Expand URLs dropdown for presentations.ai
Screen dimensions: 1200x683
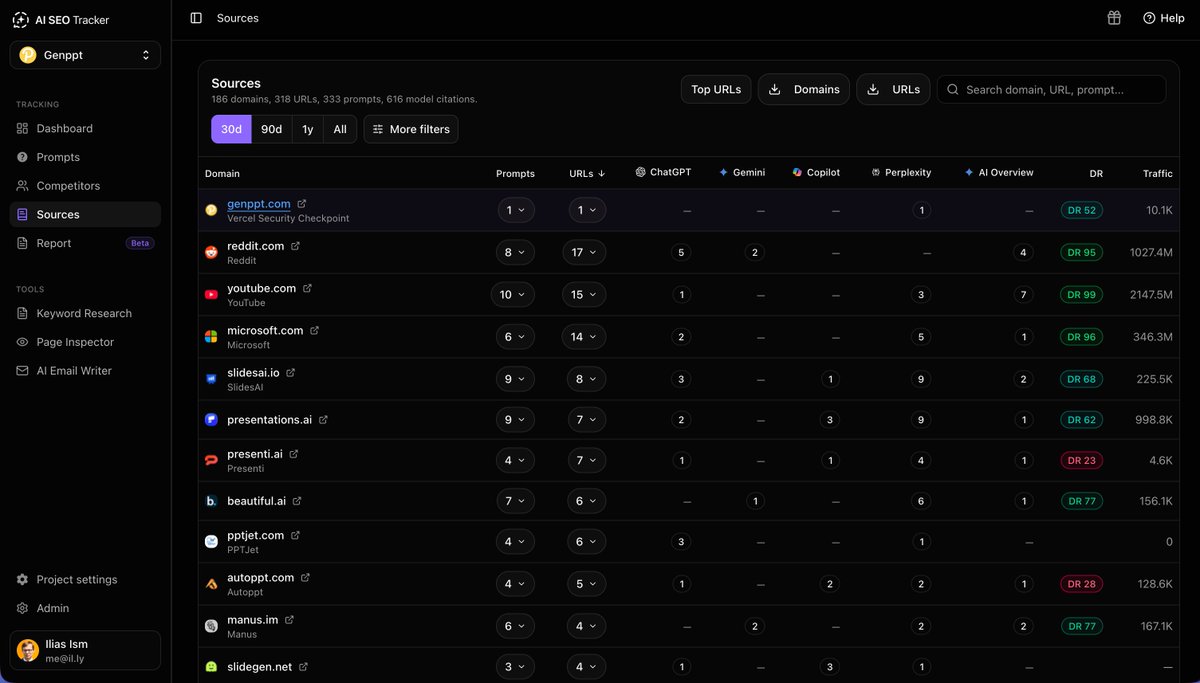(586, 420)
